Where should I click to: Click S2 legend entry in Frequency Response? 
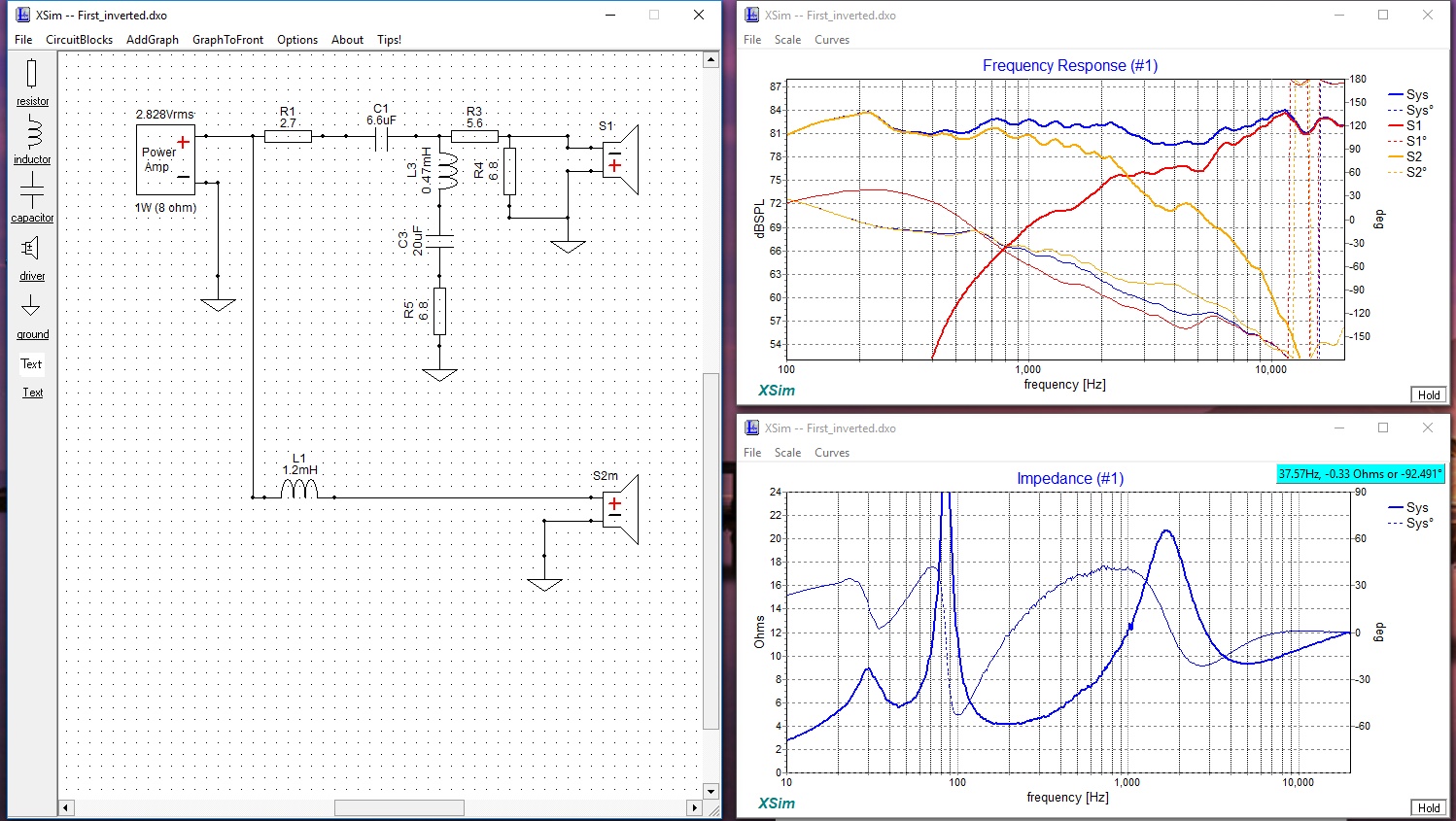(x=1405, y=157)
